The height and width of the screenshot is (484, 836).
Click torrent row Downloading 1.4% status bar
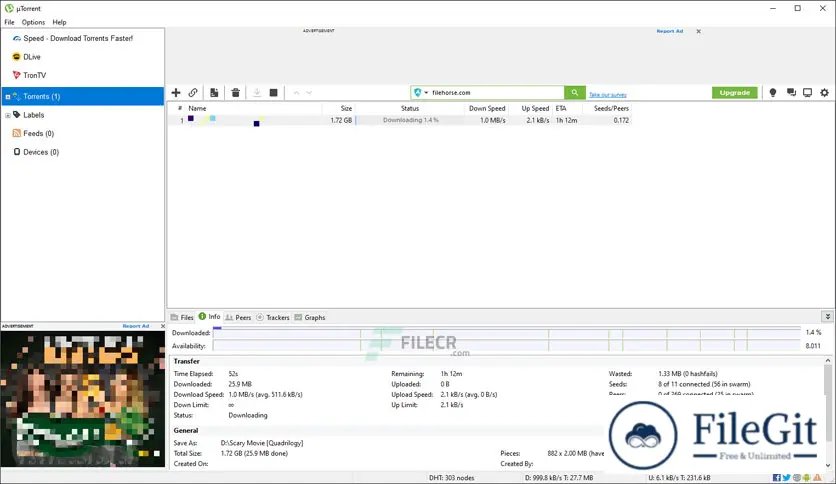(x=410, y=120)
